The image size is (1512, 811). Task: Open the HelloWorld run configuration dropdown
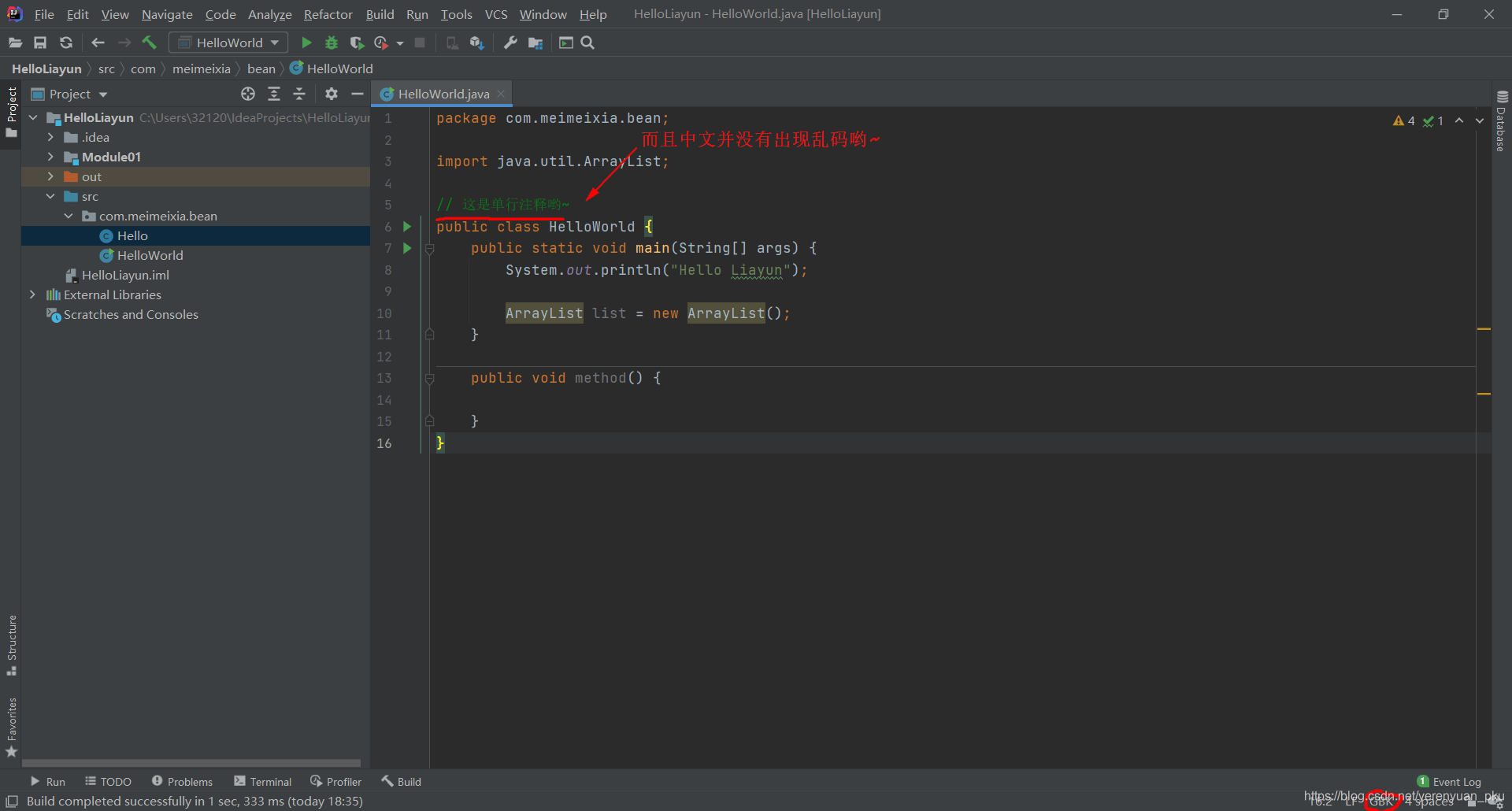click(x=228, y=43)
